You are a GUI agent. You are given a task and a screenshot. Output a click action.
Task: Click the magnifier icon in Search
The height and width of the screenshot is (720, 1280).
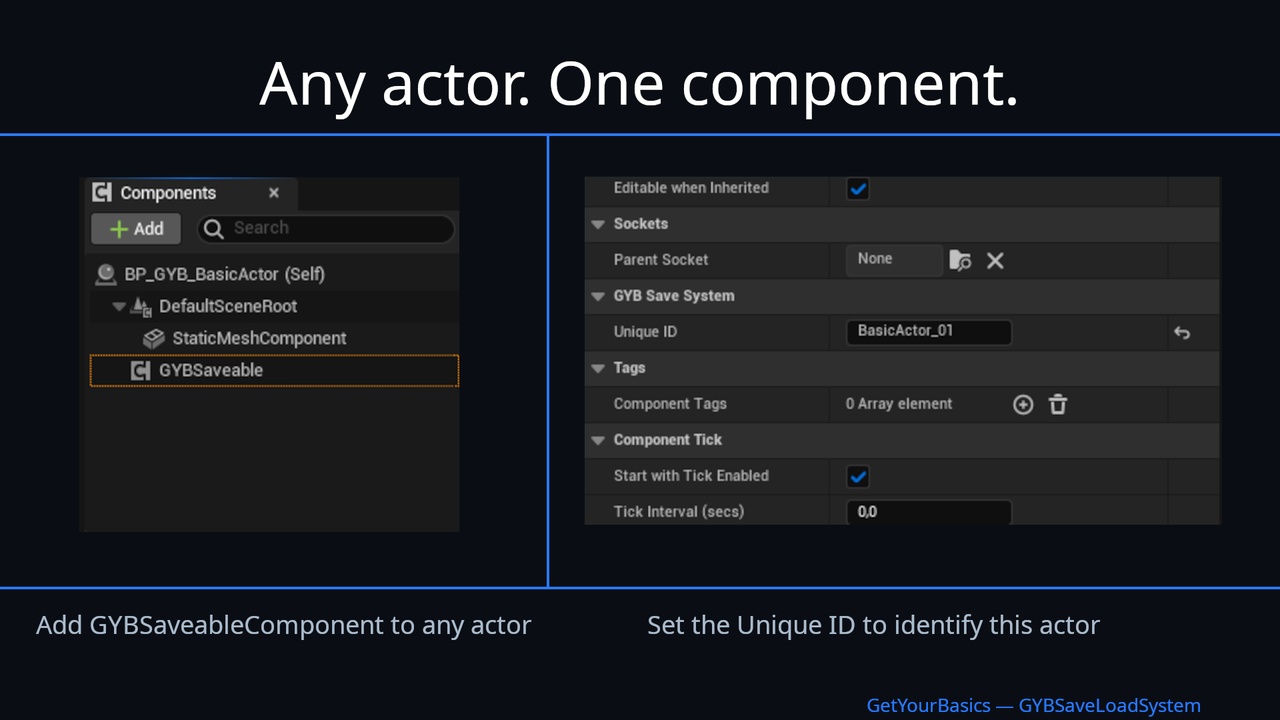click(x=213, y=229)
